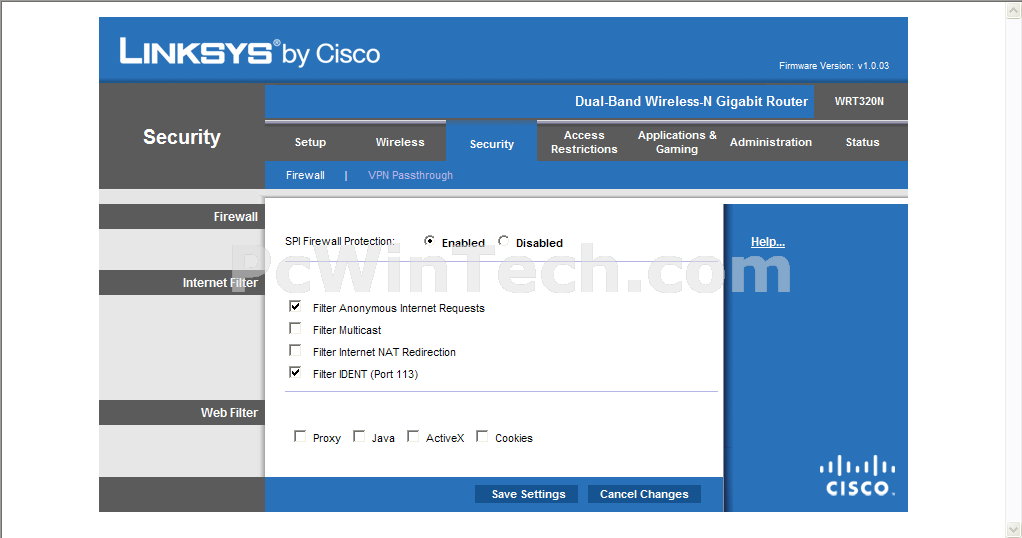Open the Applications & Gaming tab
The image size is (1022, 538).
pos(677,142)
